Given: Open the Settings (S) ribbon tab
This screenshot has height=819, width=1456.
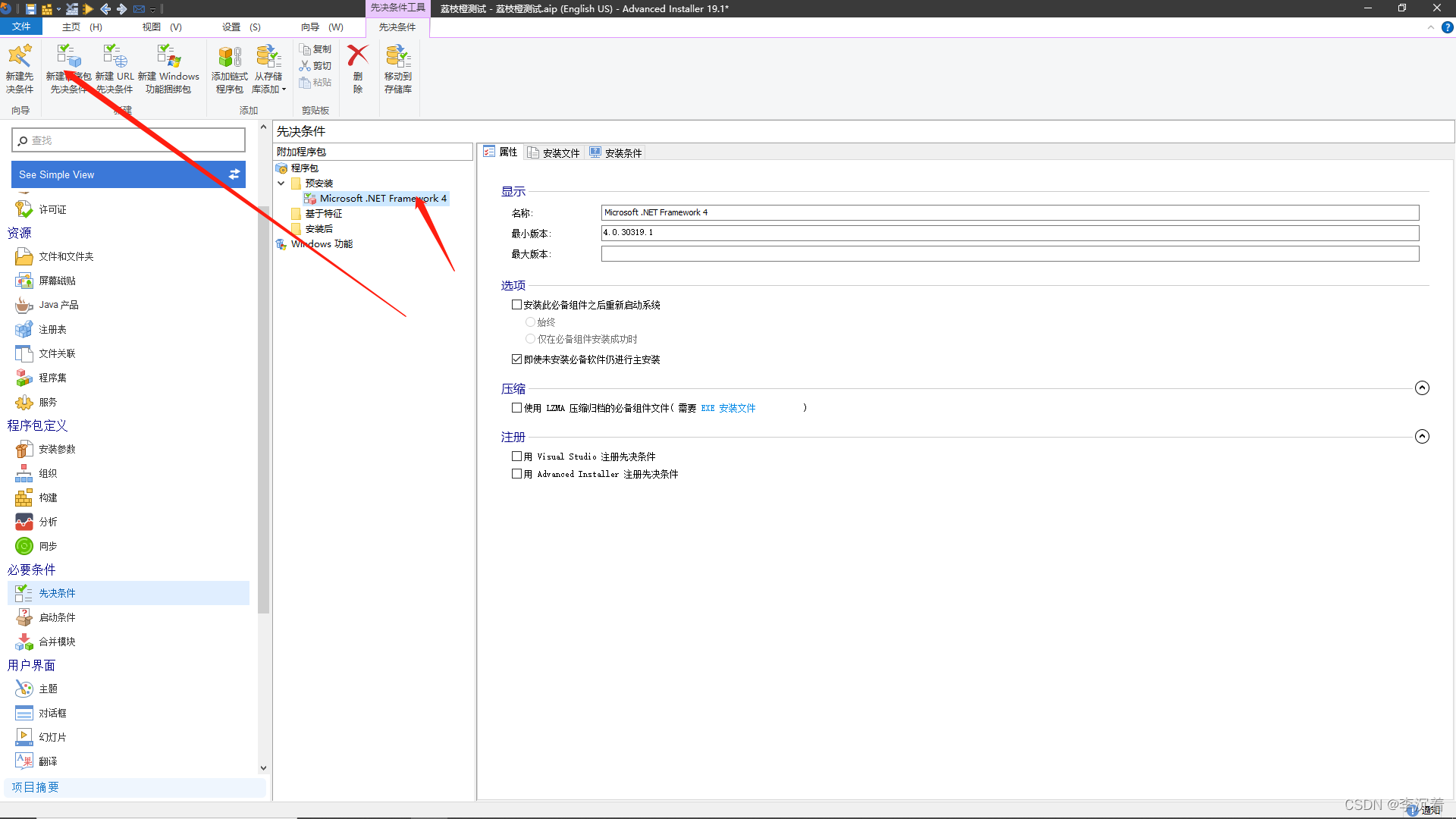Looking at the screenshot, I should pos(241,27).
